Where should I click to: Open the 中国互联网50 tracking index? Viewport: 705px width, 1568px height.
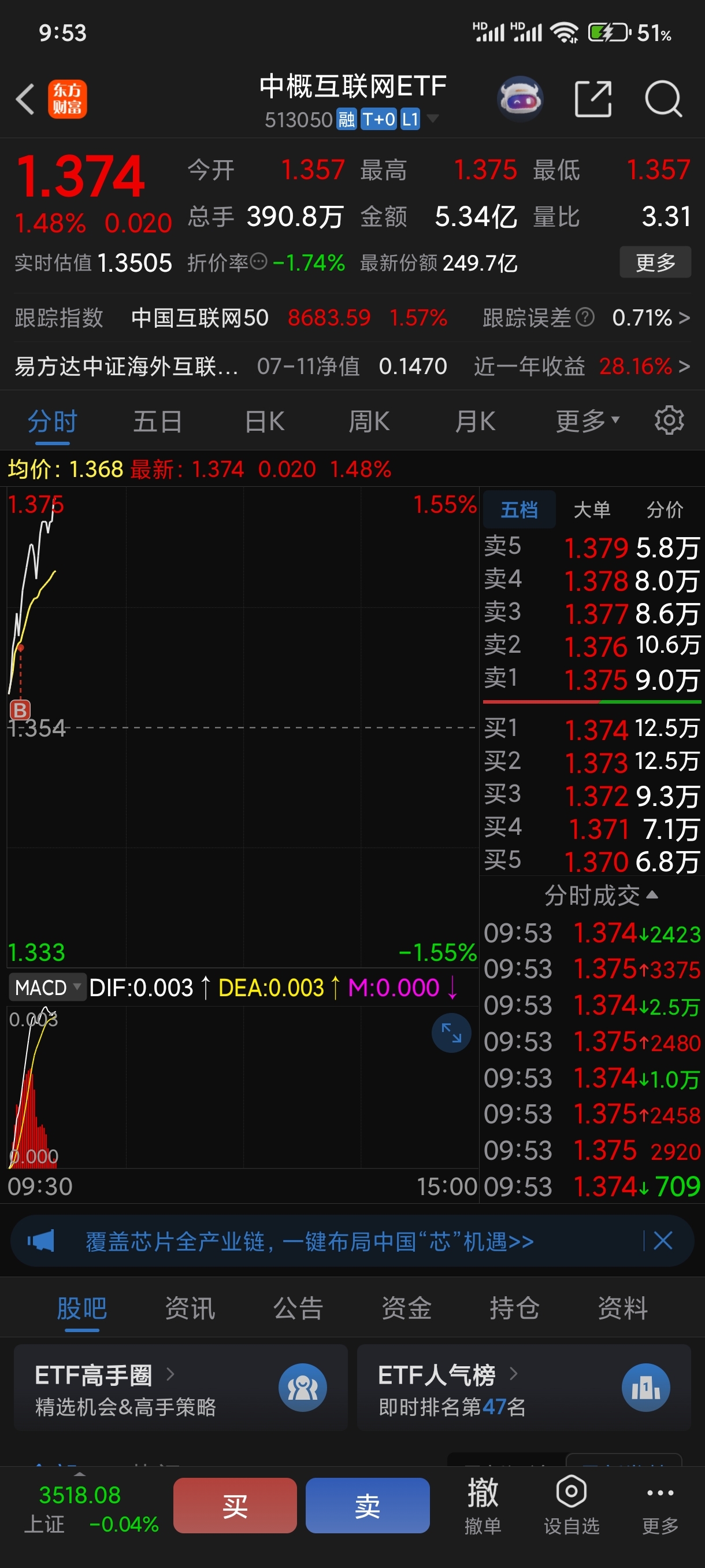199,317
